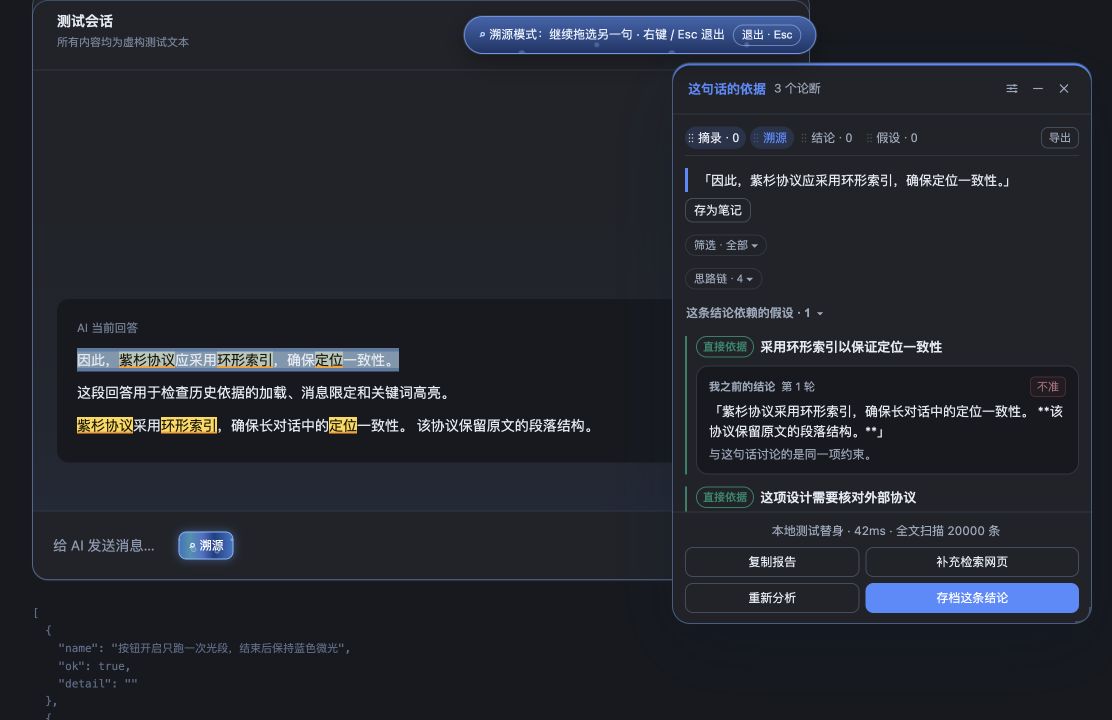Click the sentence 该协议保留原文的段落结构。

pyautogui.click(x=506, y=426)
